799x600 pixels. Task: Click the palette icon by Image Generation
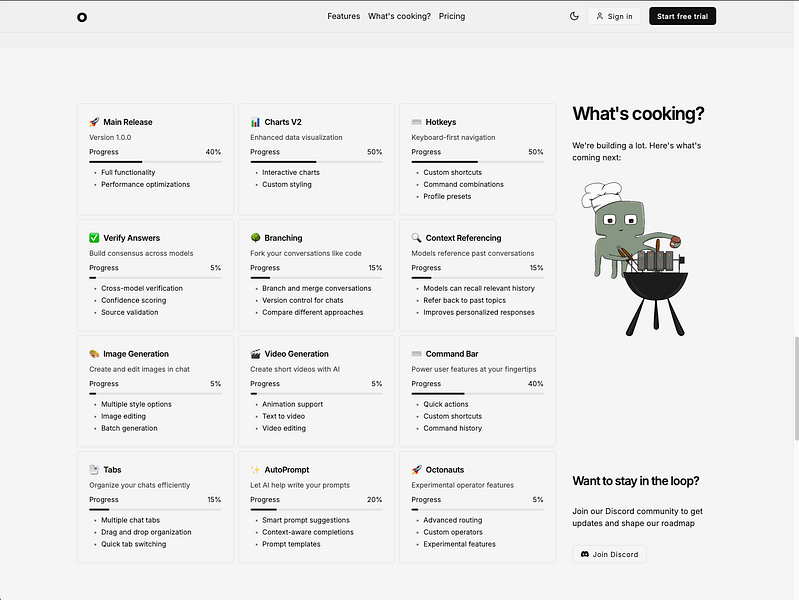point(94,354)
